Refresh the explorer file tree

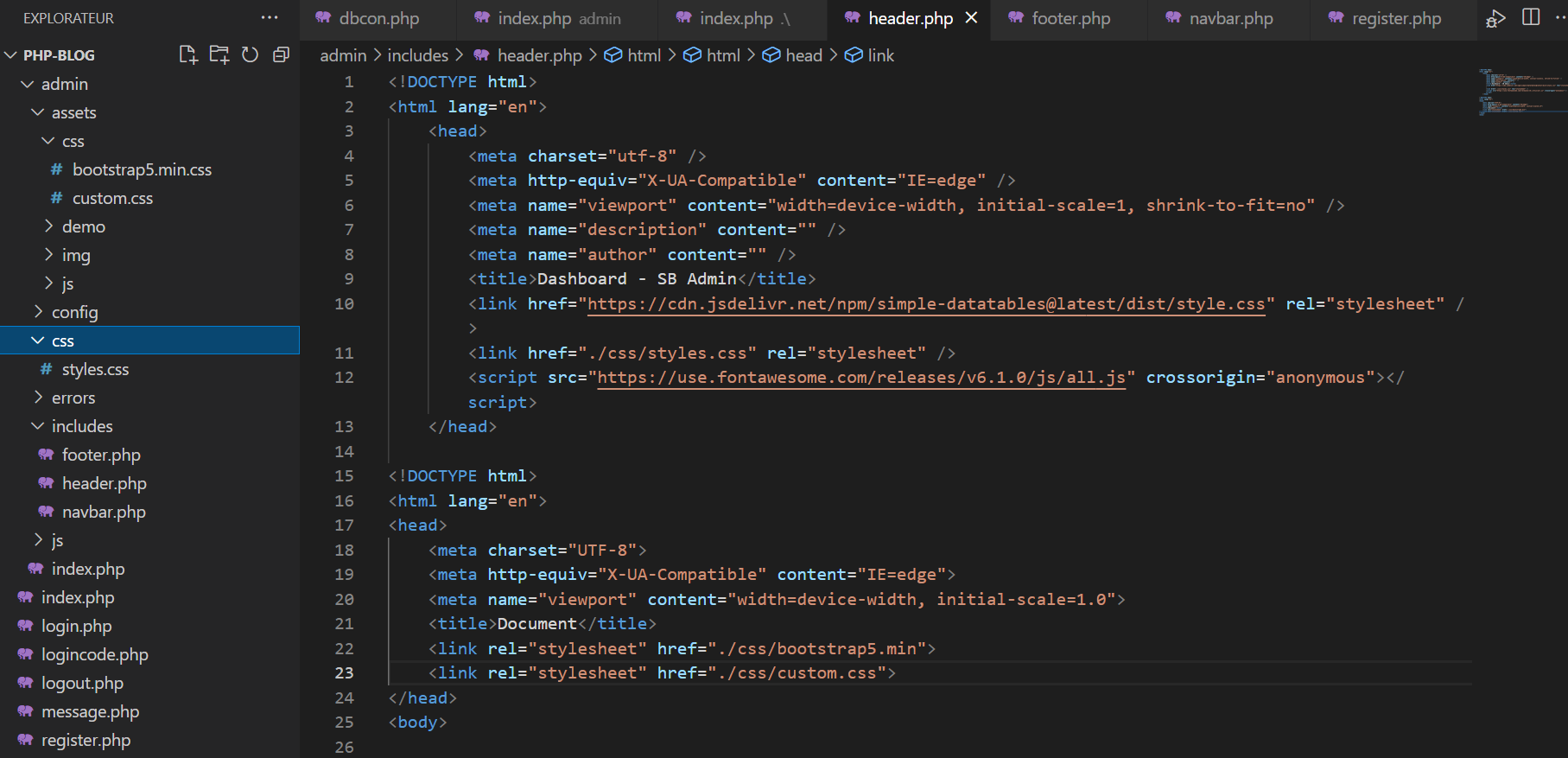(x=251, y=55)
